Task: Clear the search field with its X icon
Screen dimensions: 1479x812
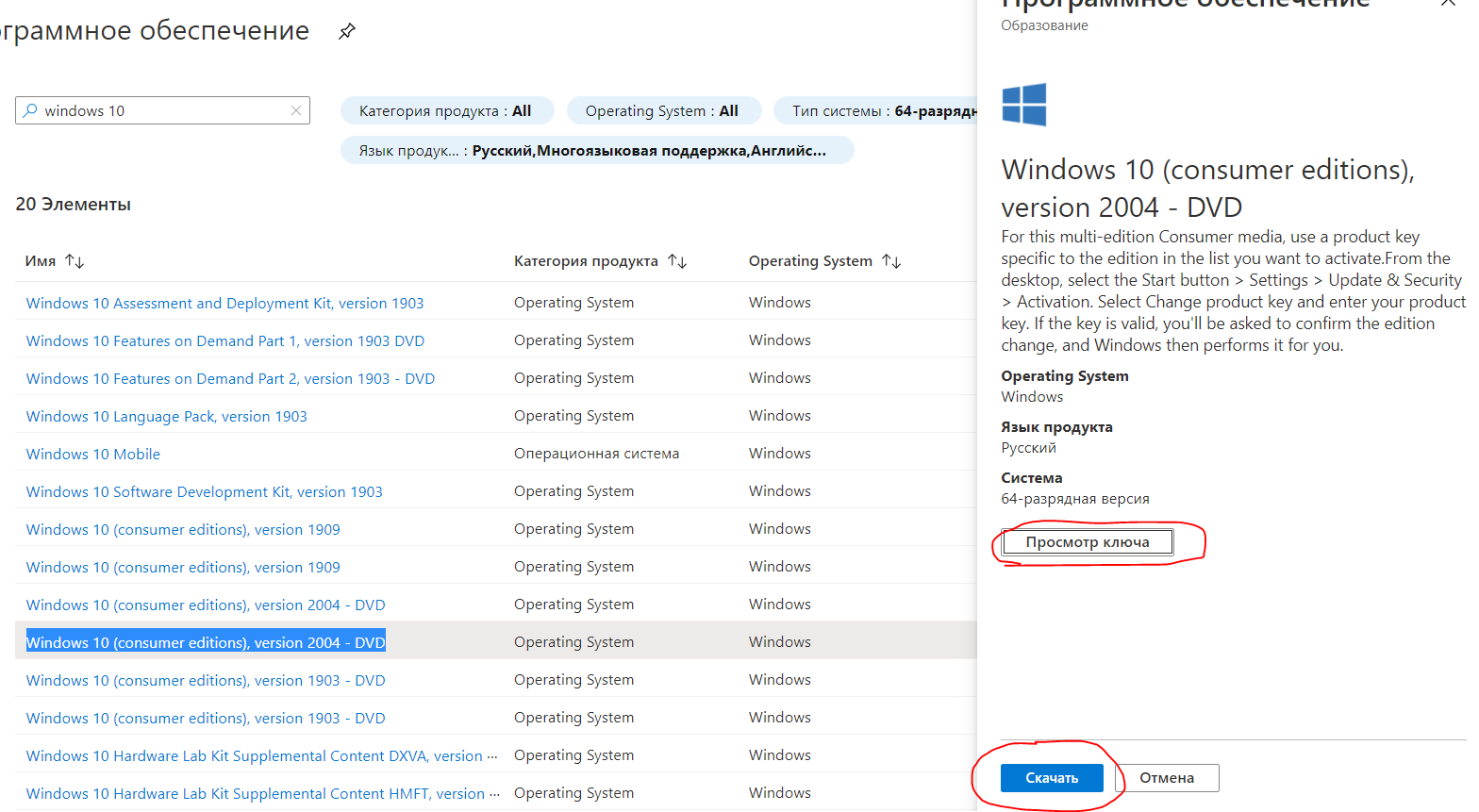Action: 296,110
